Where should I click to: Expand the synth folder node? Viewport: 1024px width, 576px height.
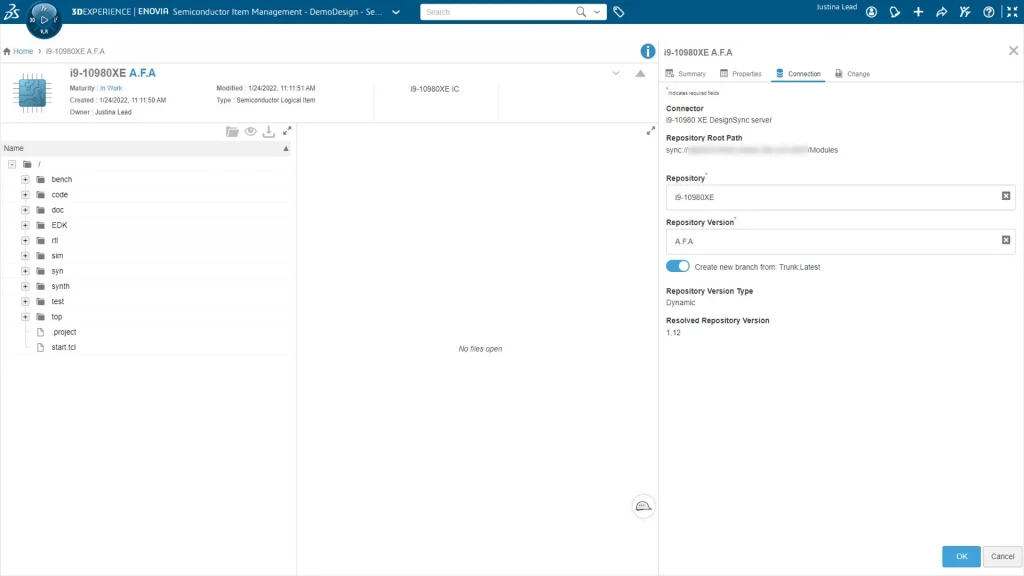tap(25, 286)
